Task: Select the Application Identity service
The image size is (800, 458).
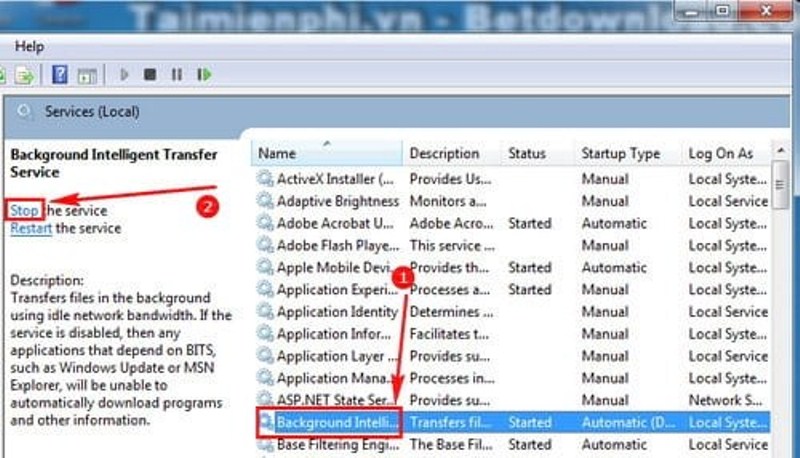Action: [513, 312]
